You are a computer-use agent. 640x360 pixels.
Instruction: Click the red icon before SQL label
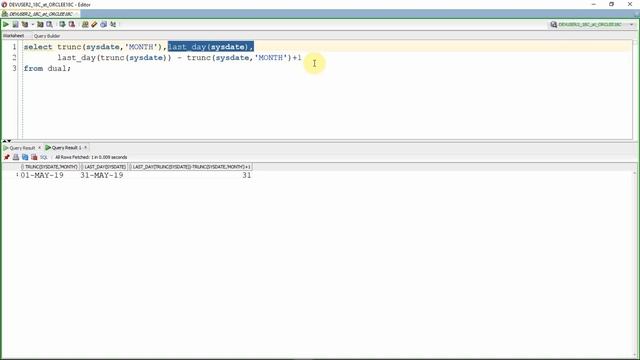coord(34,157)
